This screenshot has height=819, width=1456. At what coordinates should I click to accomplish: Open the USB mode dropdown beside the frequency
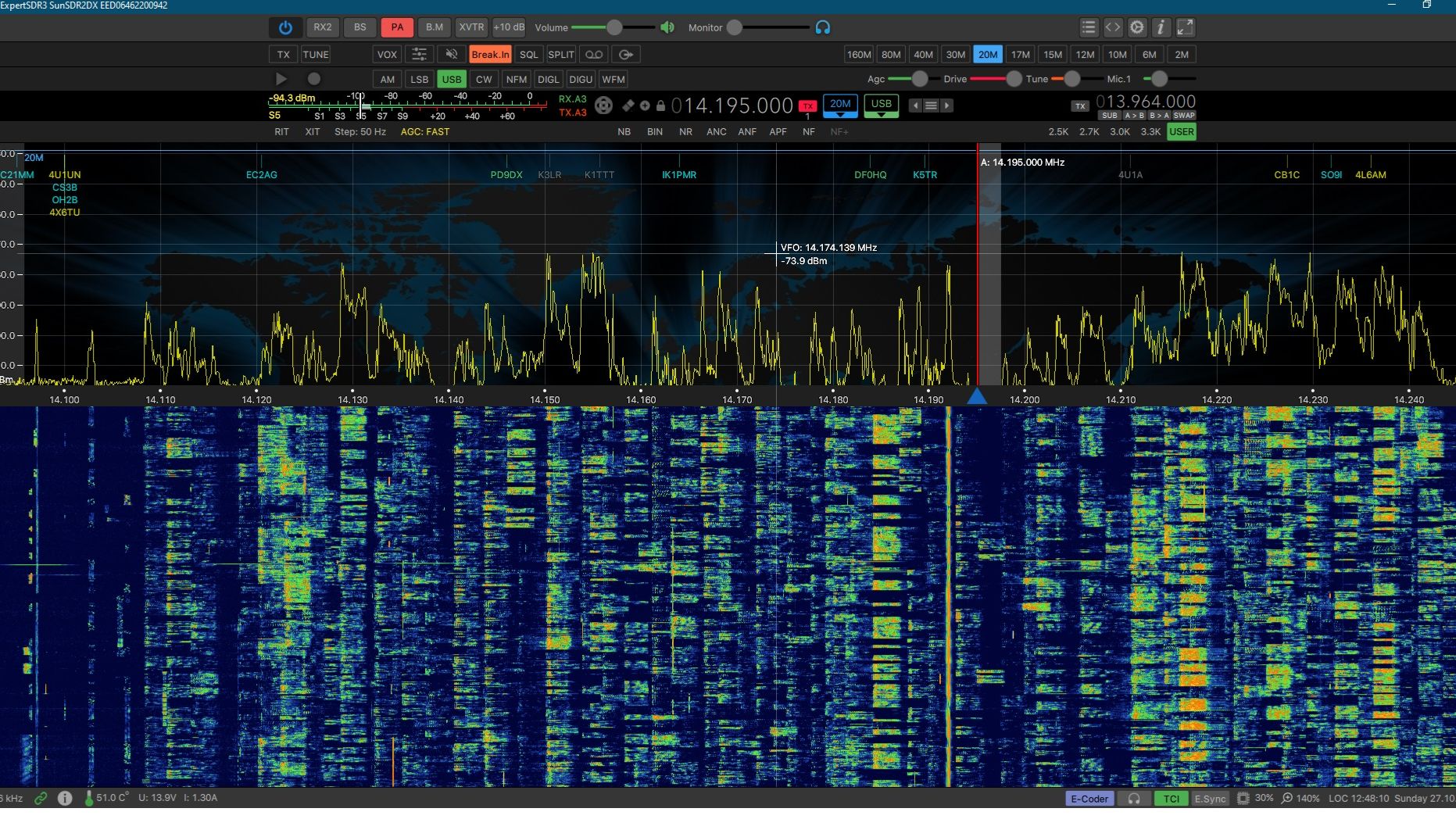click(881, 106)
